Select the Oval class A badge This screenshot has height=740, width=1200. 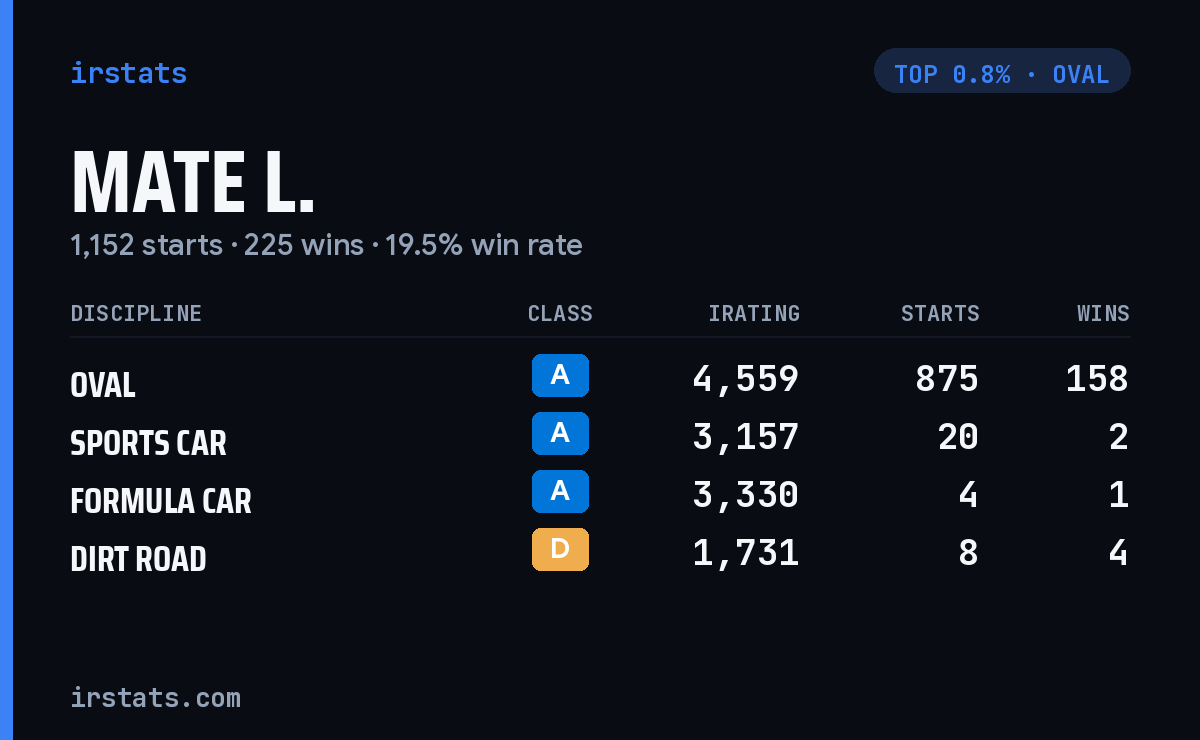pyautogui.click(x=560, y=375)
